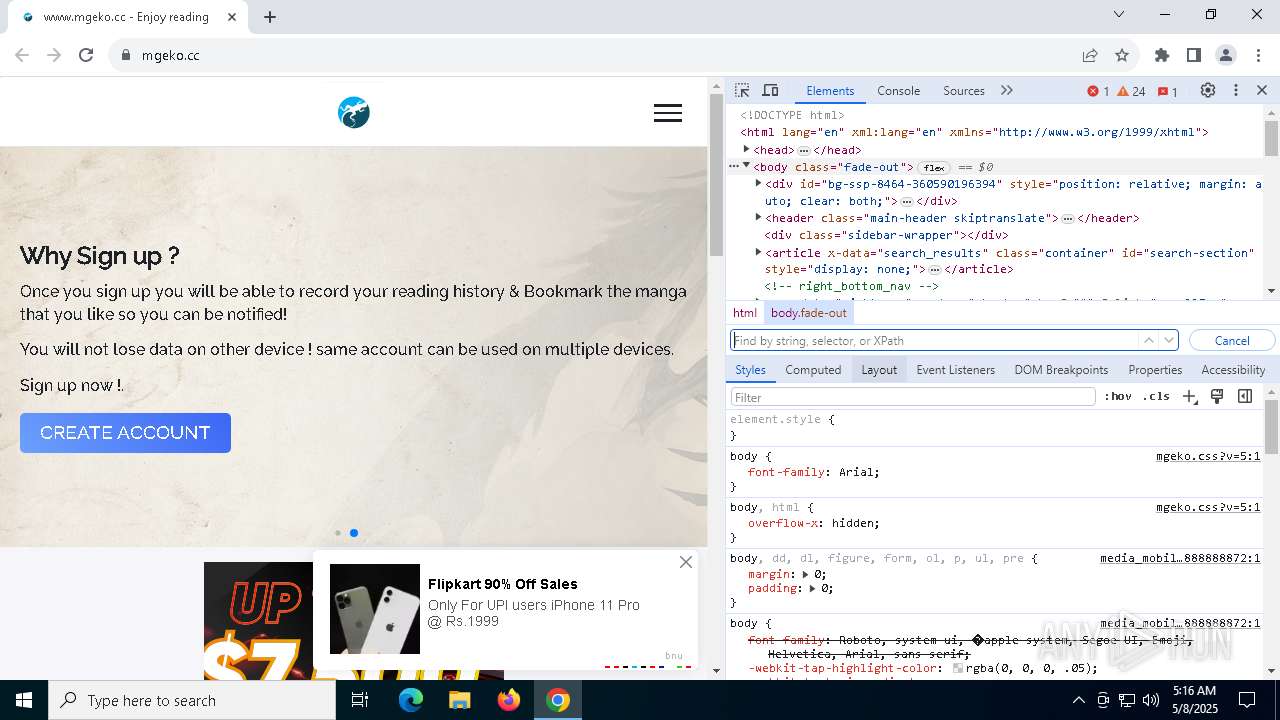The image size is (1280, 720).
Task: Focus the Find by string, selector field
Action: (x=934, y=341)
